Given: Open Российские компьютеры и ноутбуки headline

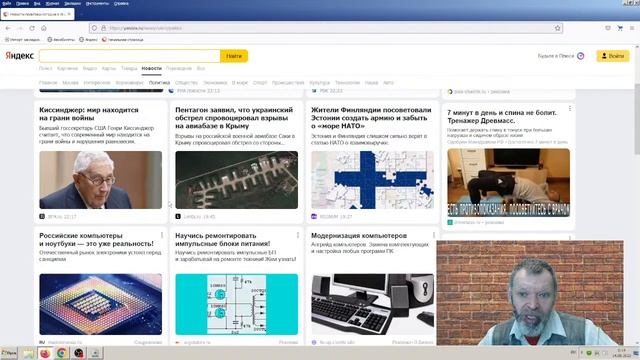Looking at the screenshot, I should tap(96, 239).
